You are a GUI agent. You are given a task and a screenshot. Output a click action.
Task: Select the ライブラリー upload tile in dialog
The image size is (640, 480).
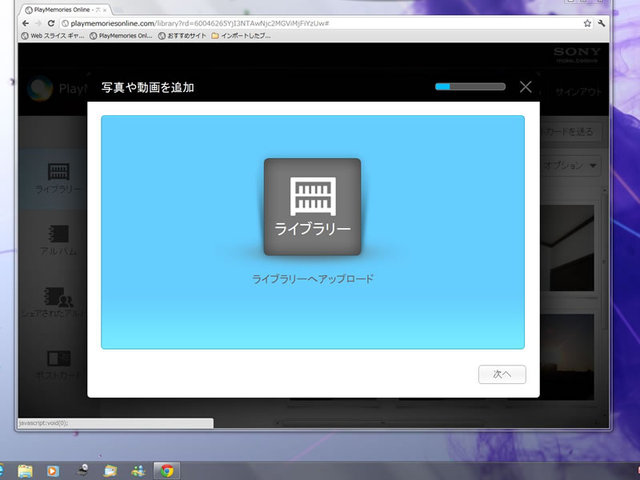(x=312, y=206)
